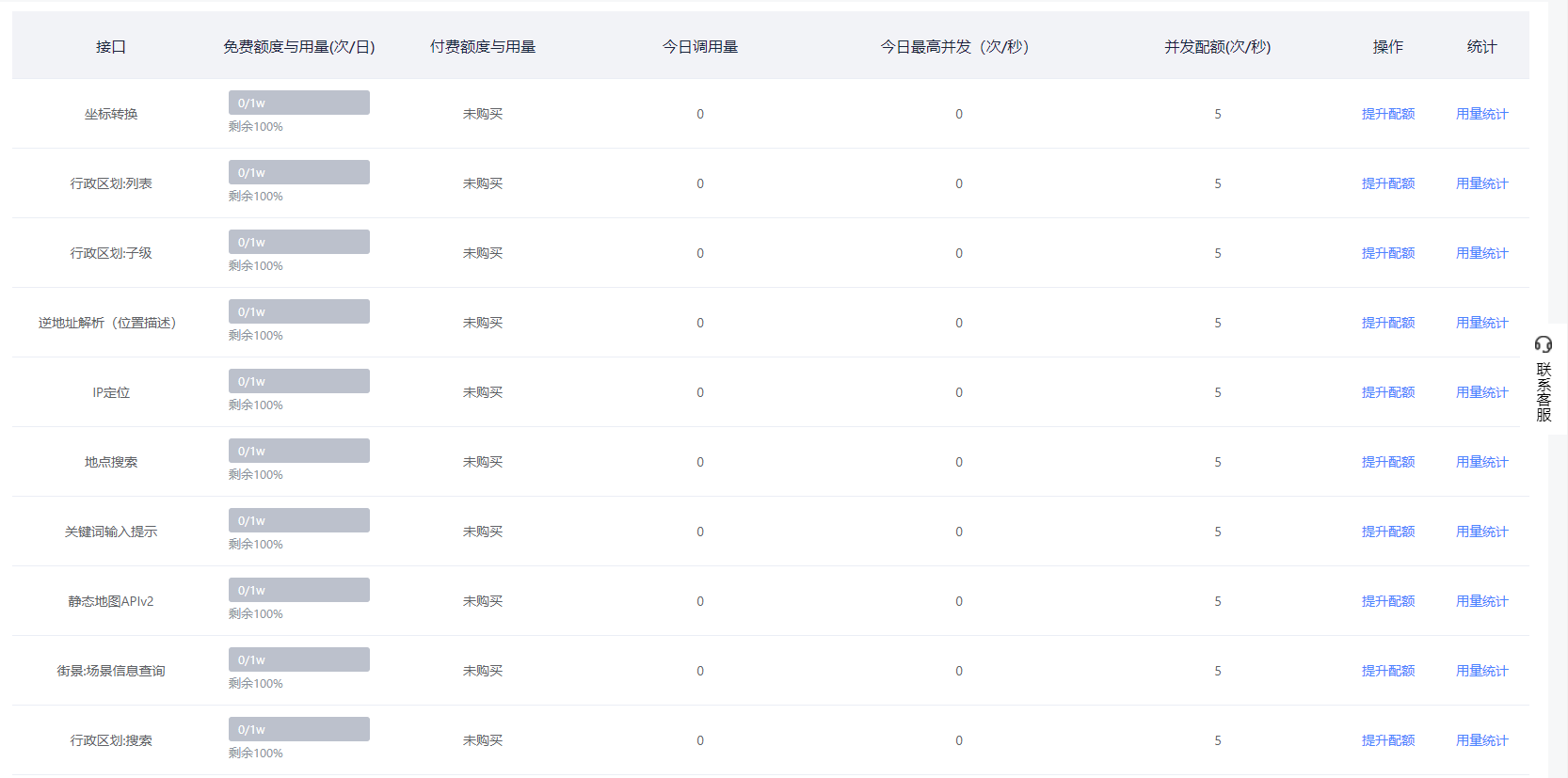Open 用量统计 for 坐标转换 row
The image size is (1568, 778).
1482,114
